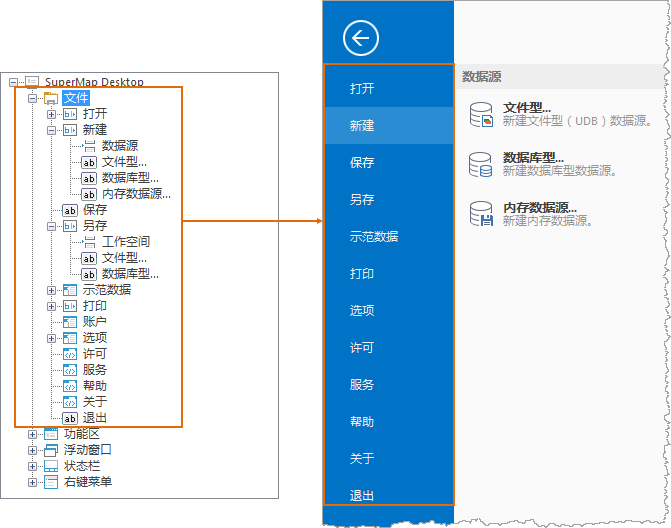671x528 pixels.
Task: Collapse the 另存 tree node
Action: [x=51, y=226]
